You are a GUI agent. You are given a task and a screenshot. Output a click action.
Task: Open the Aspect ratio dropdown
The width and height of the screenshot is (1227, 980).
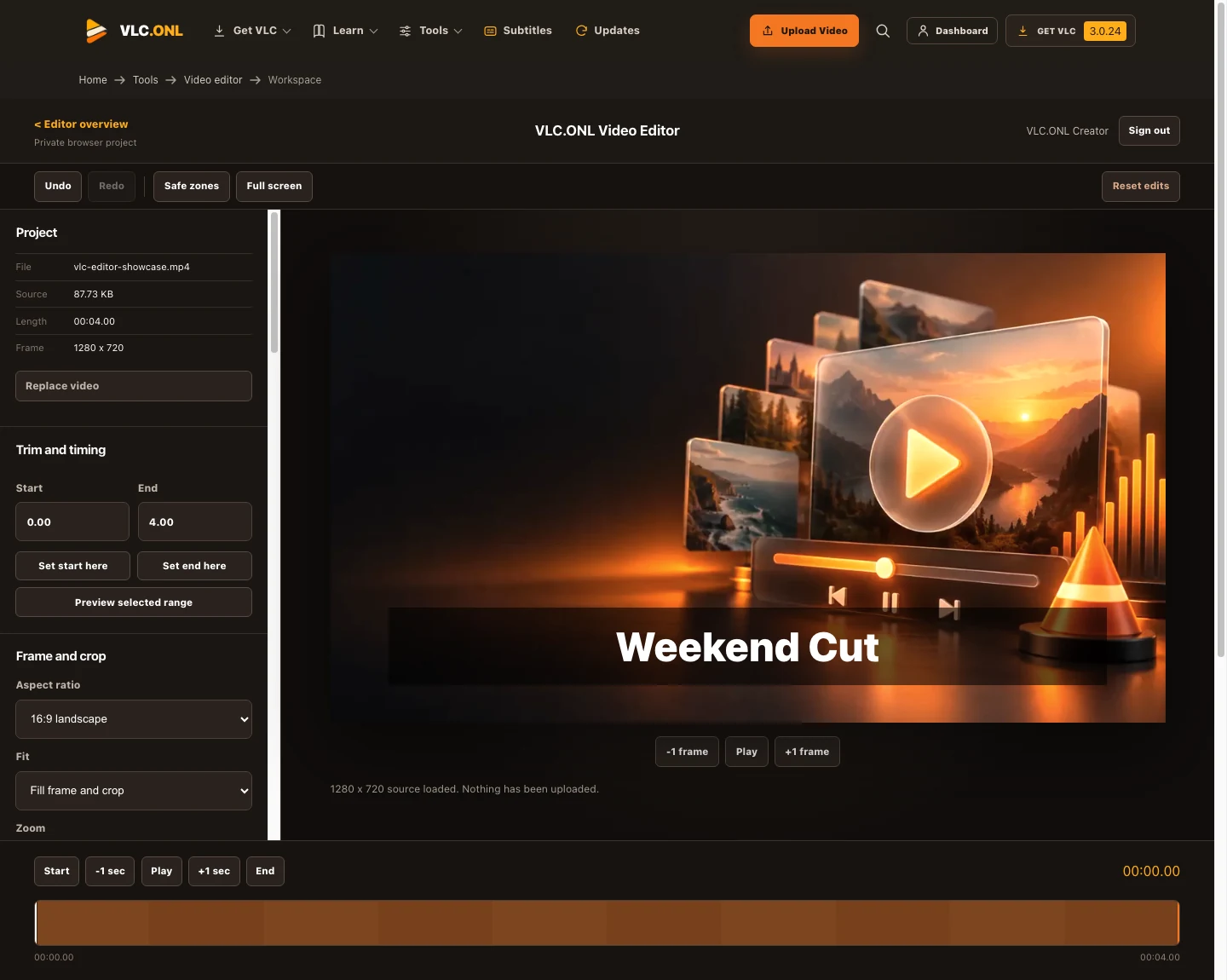point(134,719)
